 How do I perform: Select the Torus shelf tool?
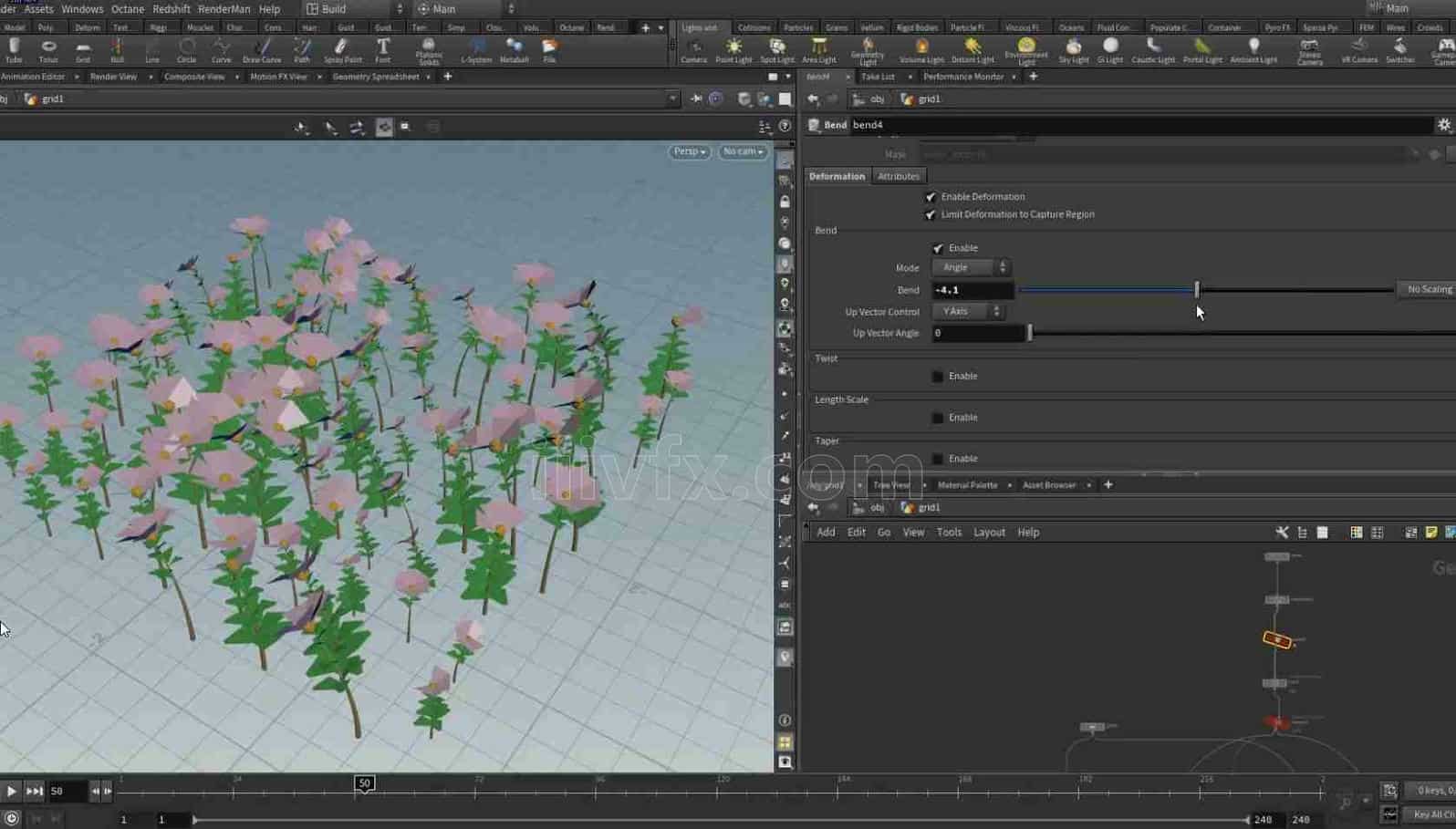[48, 50]
